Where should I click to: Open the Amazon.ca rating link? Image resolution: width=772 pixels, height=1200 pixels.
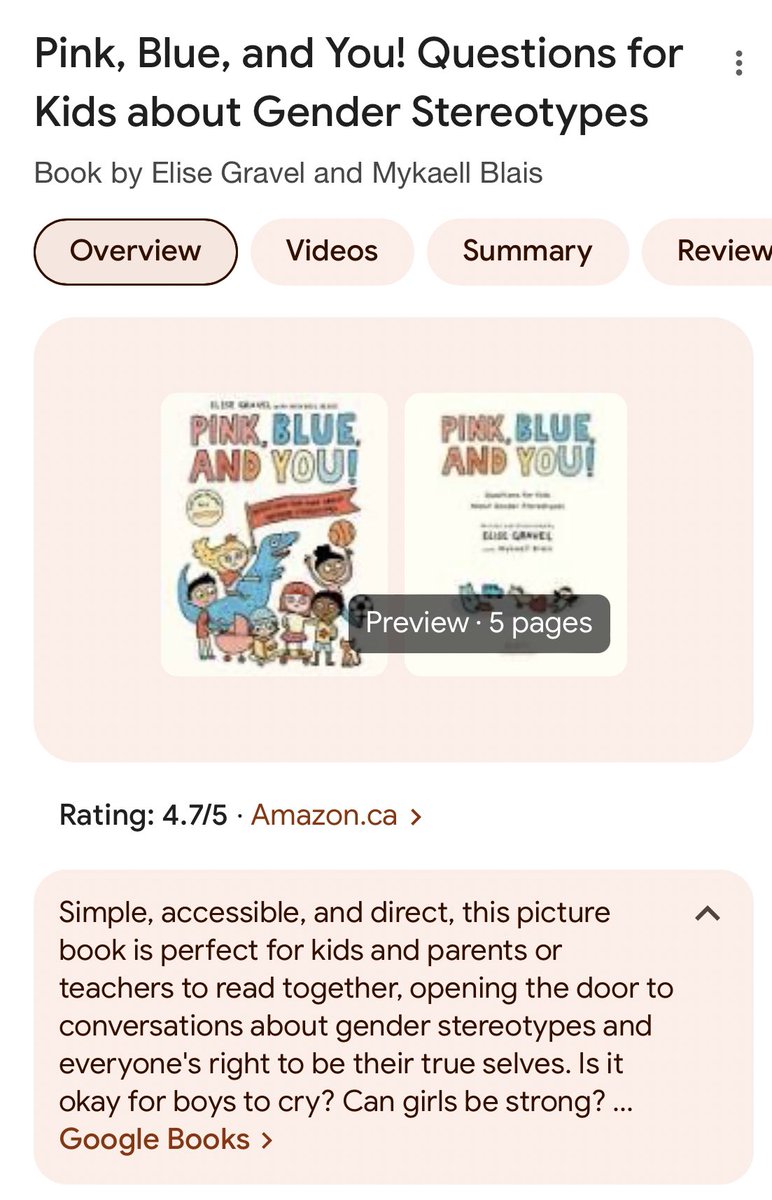point(324,815)
